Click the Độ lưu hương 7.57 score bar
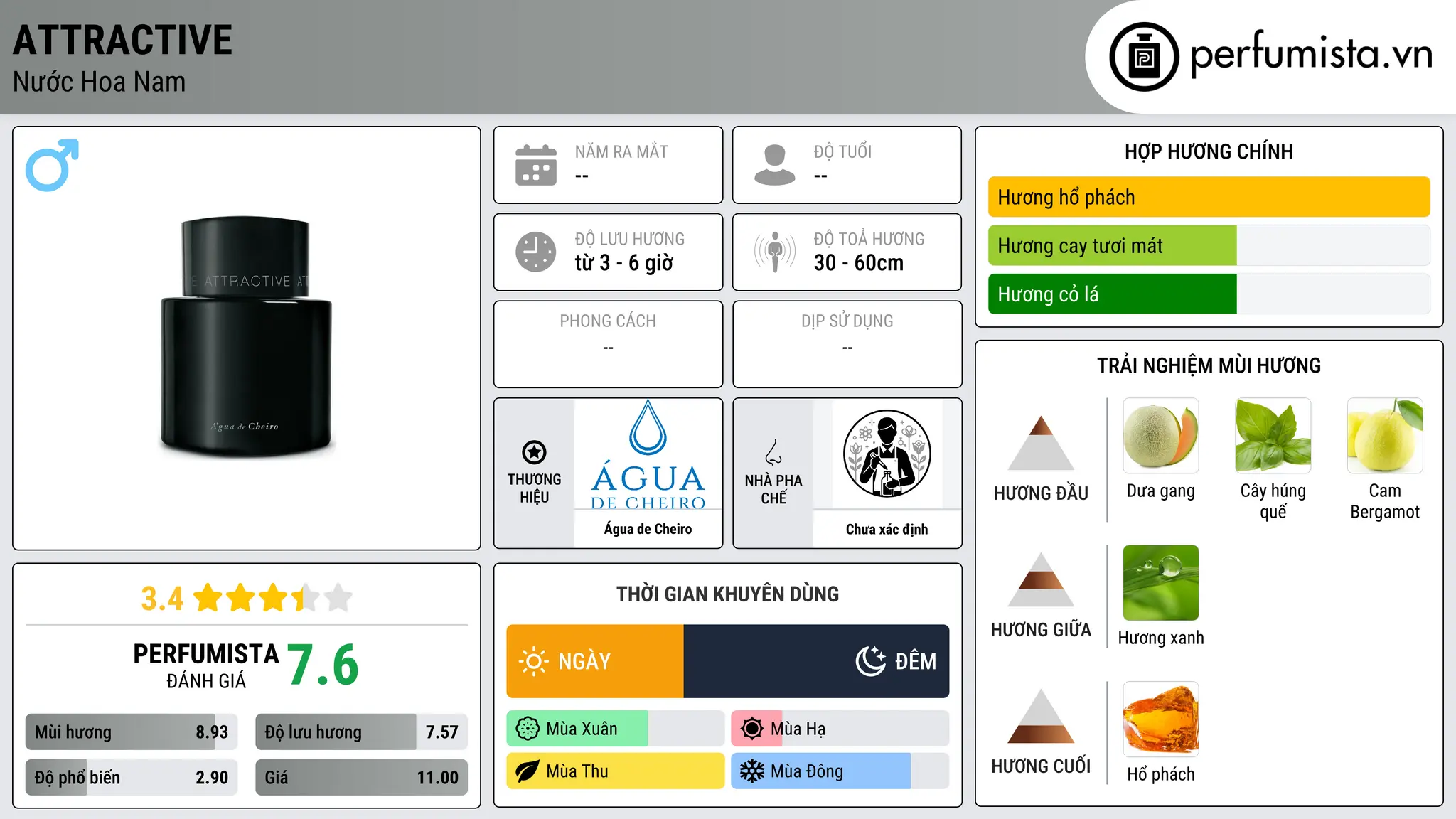The height and width of the screenshot is (819, 1456). pyautogui.click(x=362, y=732)
